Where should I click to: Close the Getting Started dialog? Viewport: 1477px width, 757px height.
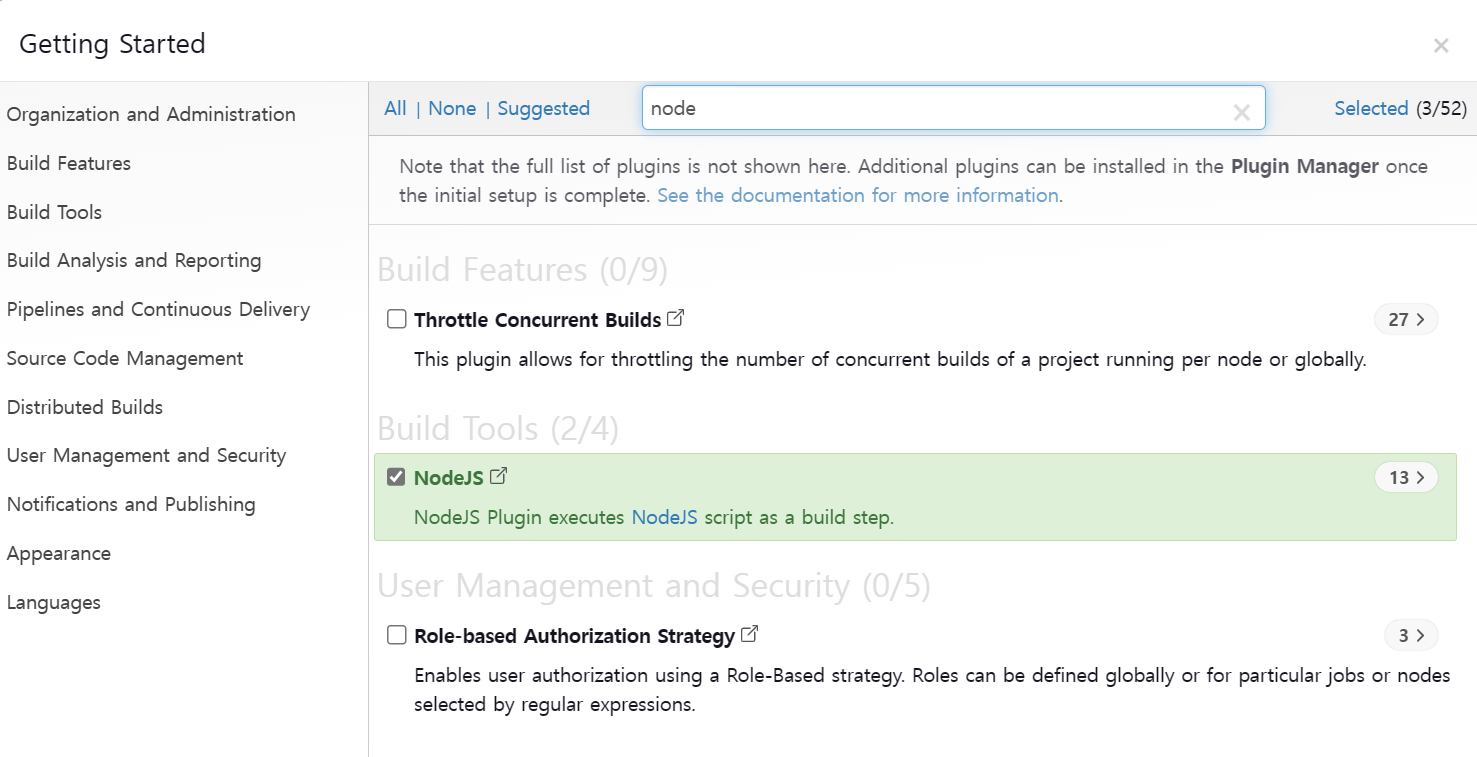1440,46
